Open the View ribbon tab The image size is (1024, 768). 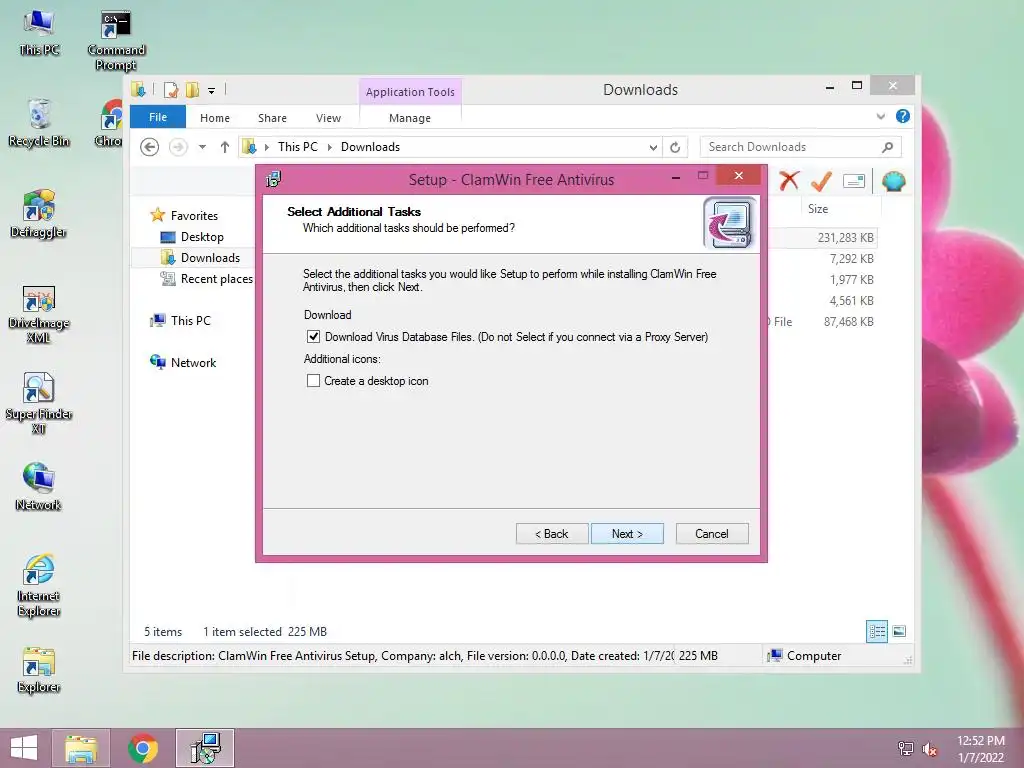point(328,118)
